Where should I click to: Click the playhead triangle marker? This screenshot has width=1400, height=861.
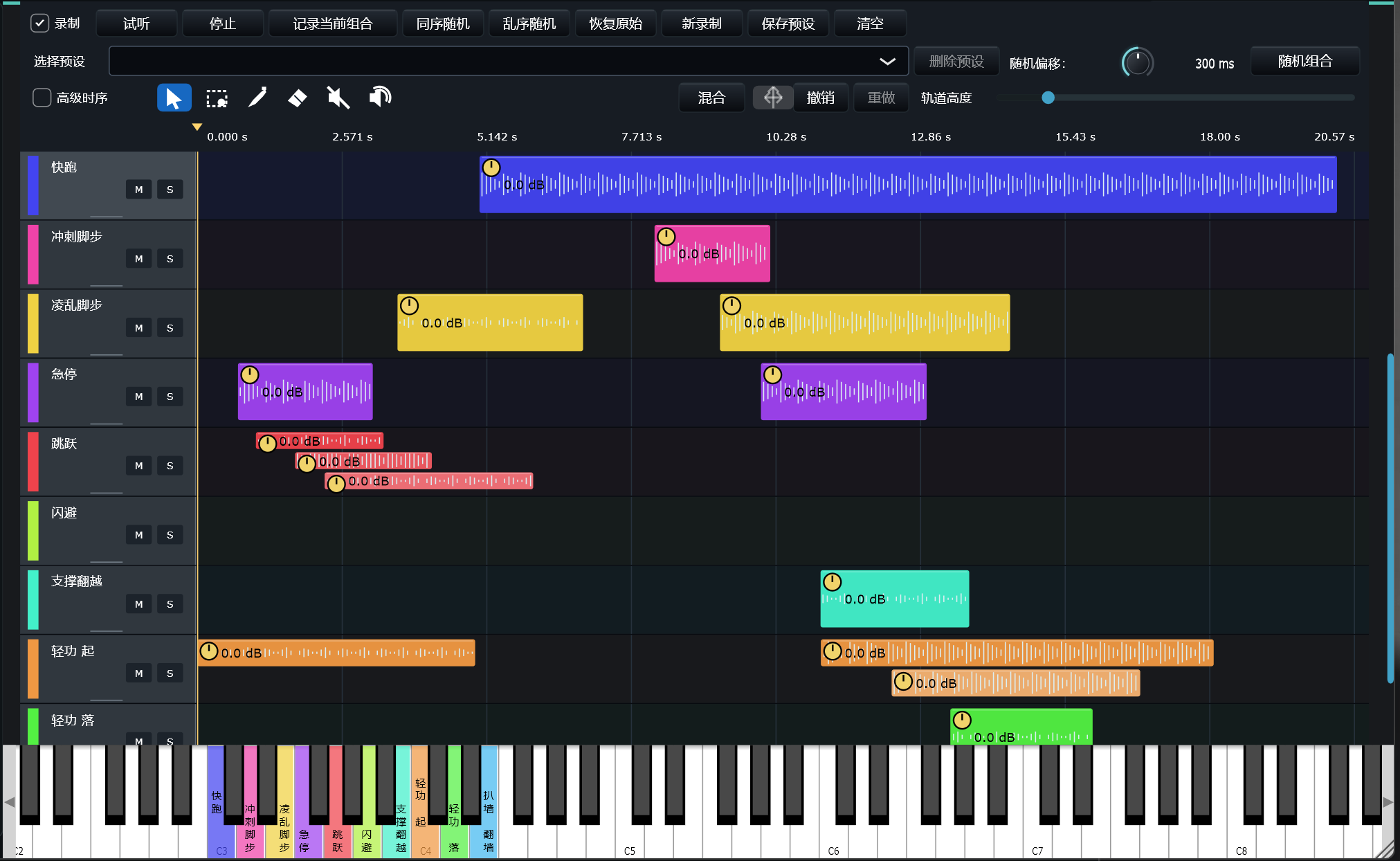tap(197, 127)
